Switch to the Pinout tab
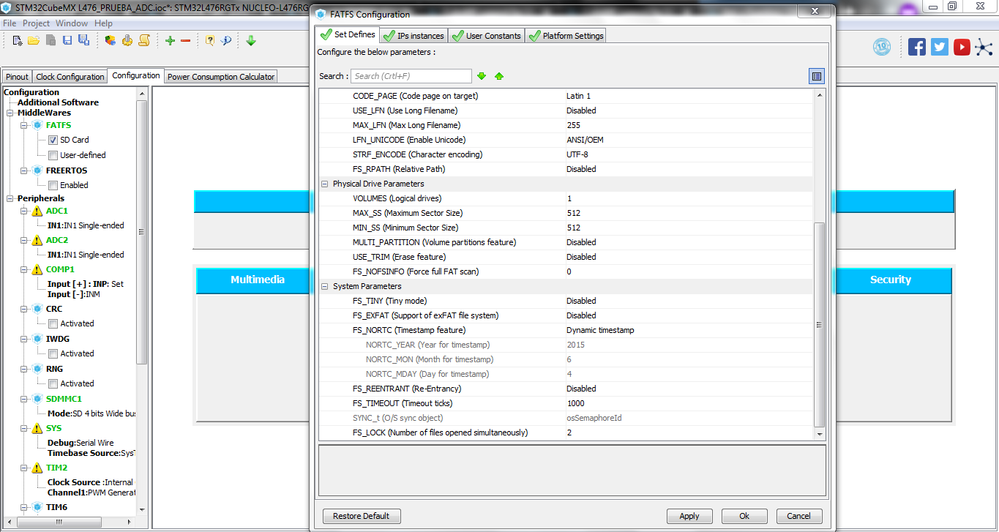This screenshot has width=999, height=532. coord(17,76)
